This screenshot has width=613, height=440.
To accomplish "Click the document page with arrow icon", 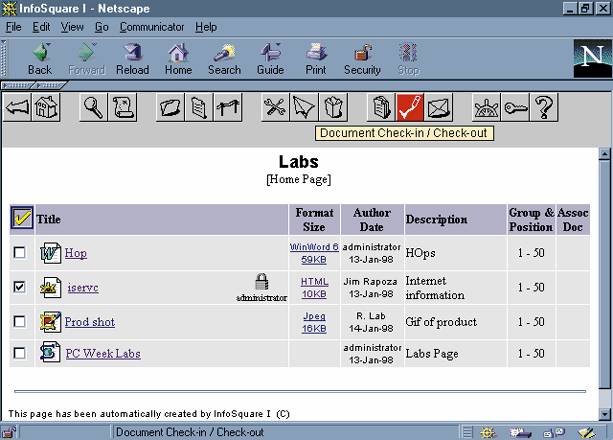I will (199, 107).
